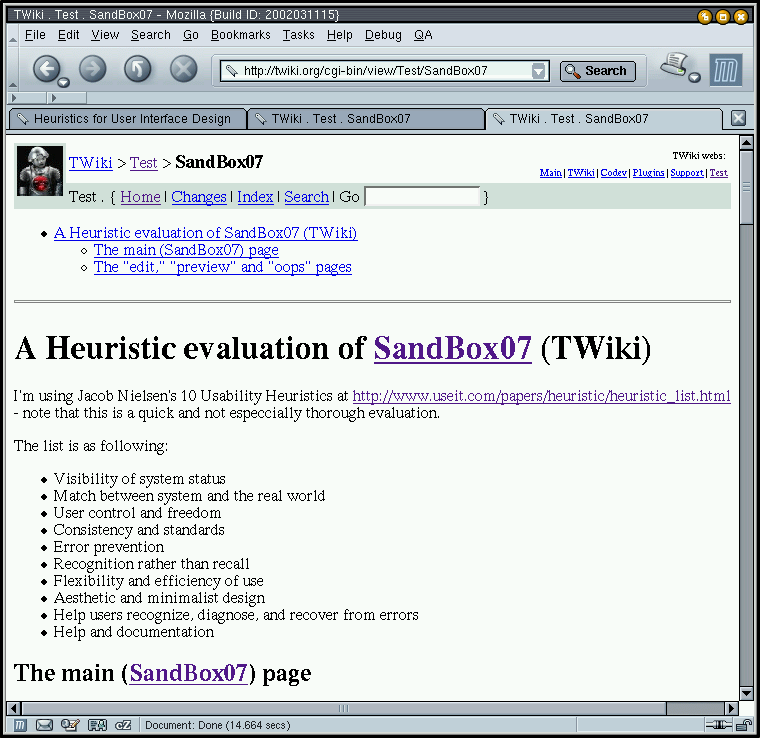Click the horizontal scrollbar right arrow

pyautogui.click(x=731, y=708)
